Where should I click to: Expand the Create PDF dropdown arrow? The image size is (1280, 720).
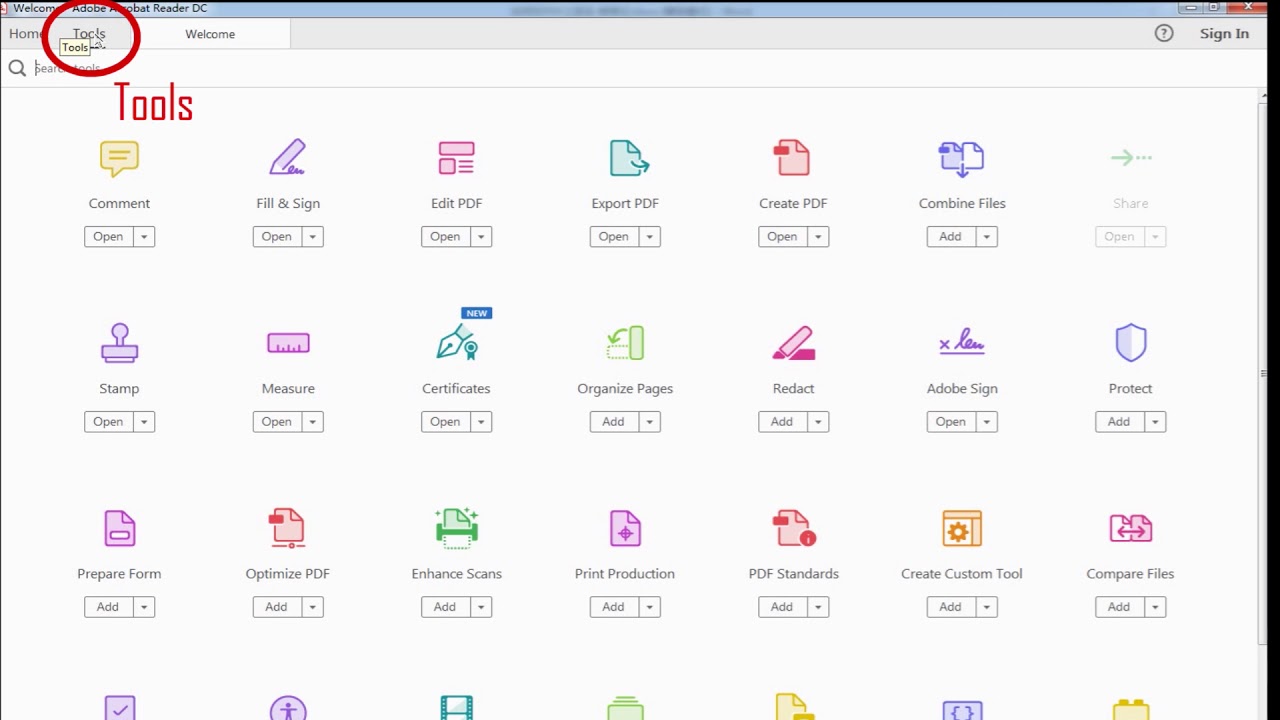[x=818, y=237]
